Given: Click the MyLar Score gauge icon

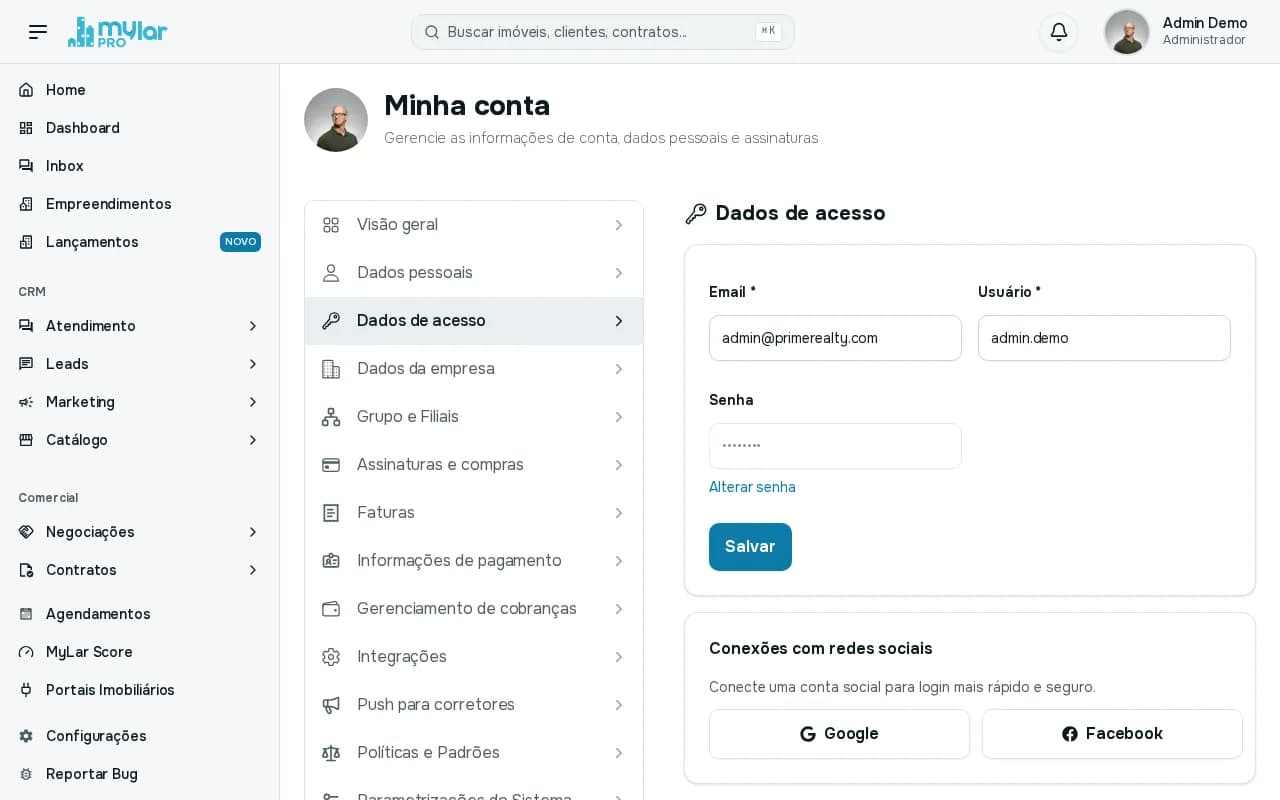Looking at the screenshot, I should point(26,652).
